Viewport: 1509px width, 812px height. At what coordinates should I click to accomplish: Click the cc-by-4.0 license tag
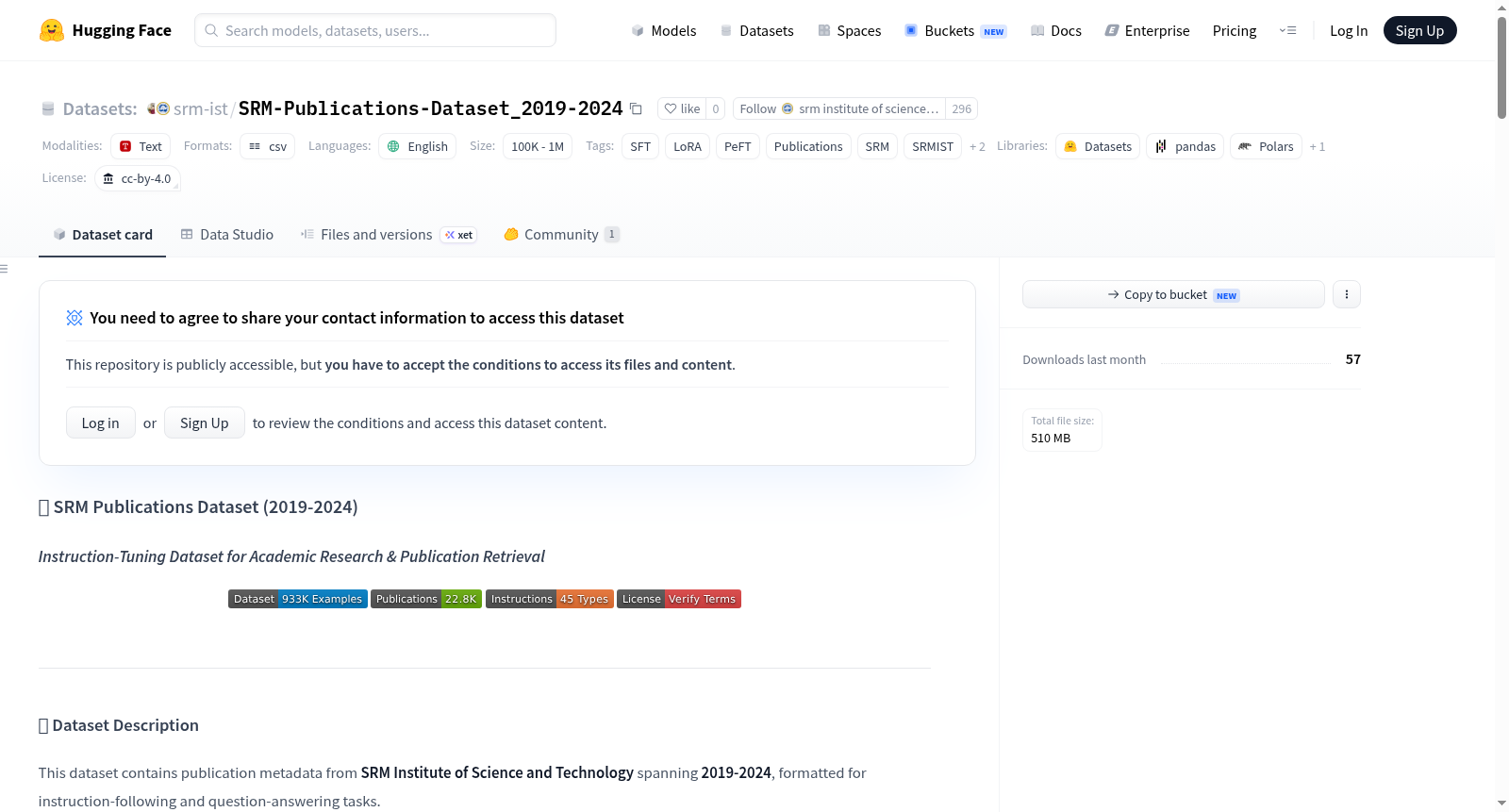(x=138, y=178)
